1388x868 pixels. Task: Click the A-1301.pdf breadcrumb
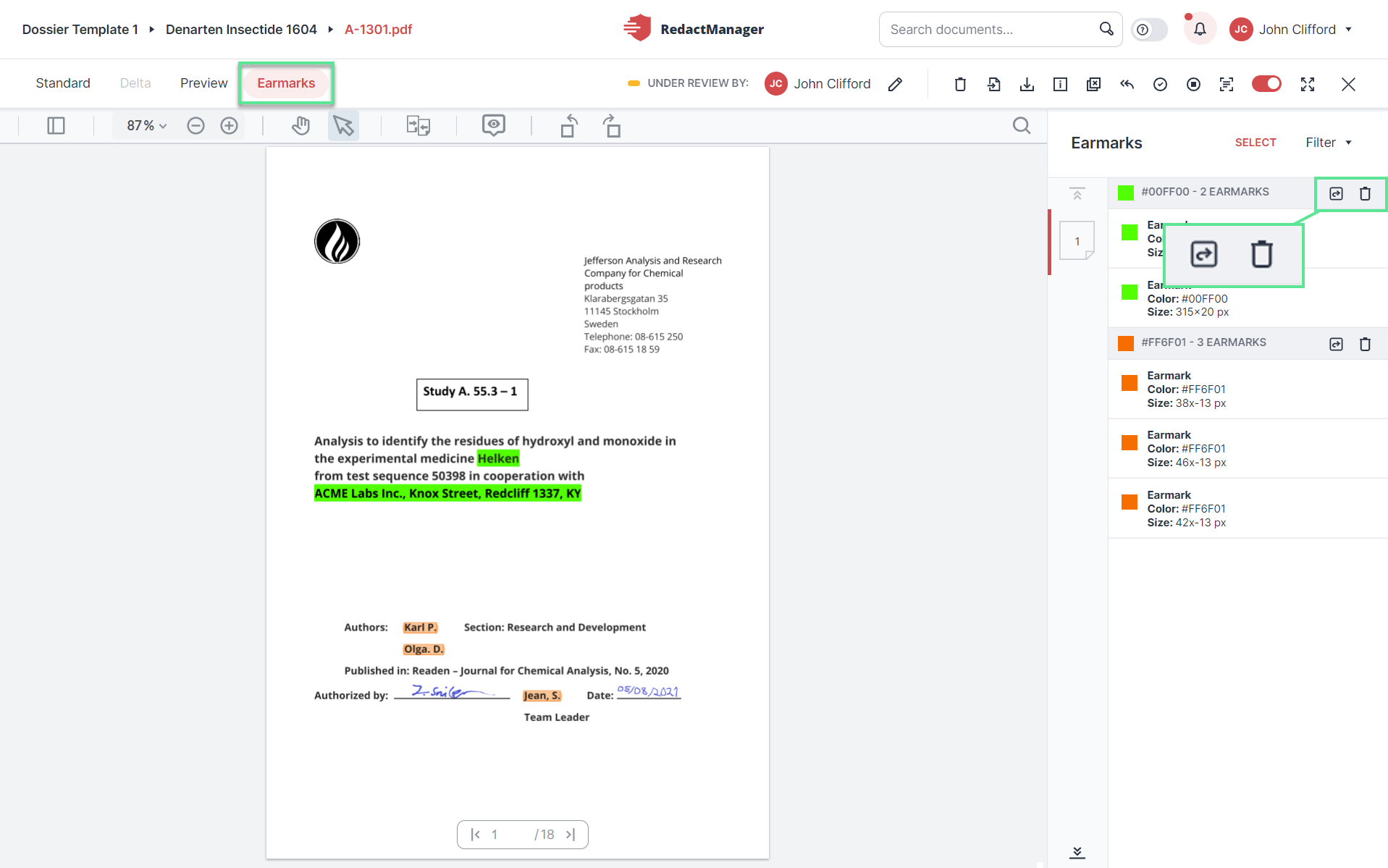378,30
